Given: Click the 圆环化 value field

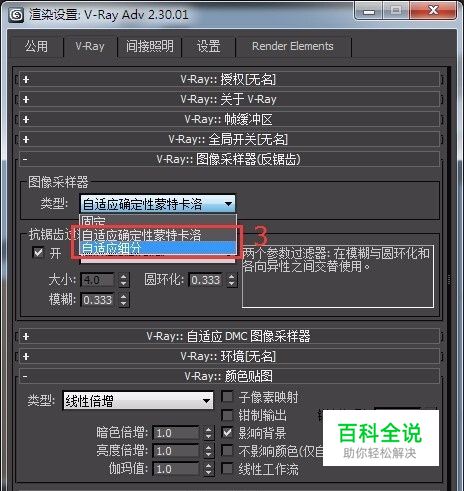Looking at the screenshot, I should point(206,280).
